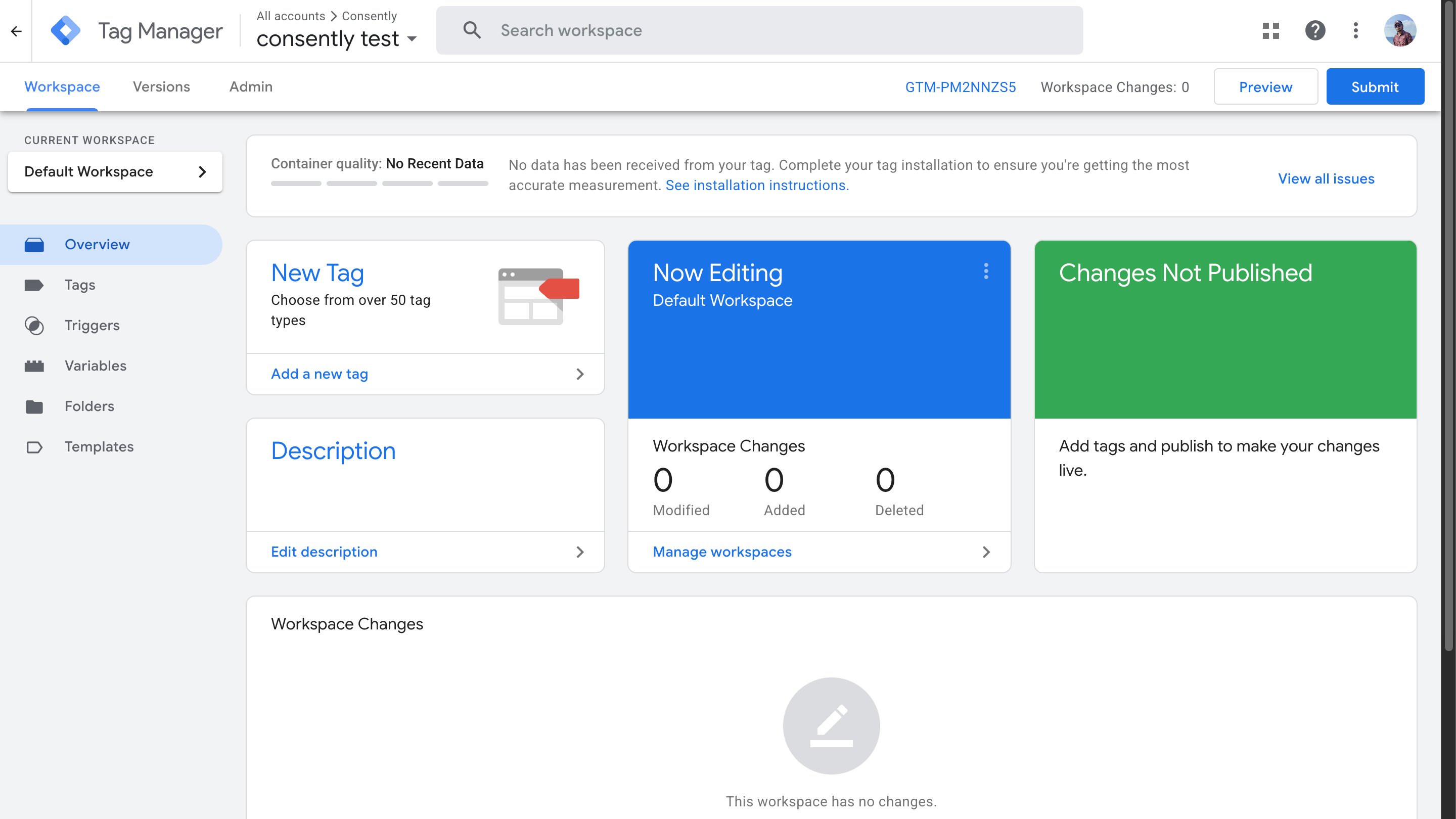Click the Preview button
1456x819 pixels.
(1265, 87)
